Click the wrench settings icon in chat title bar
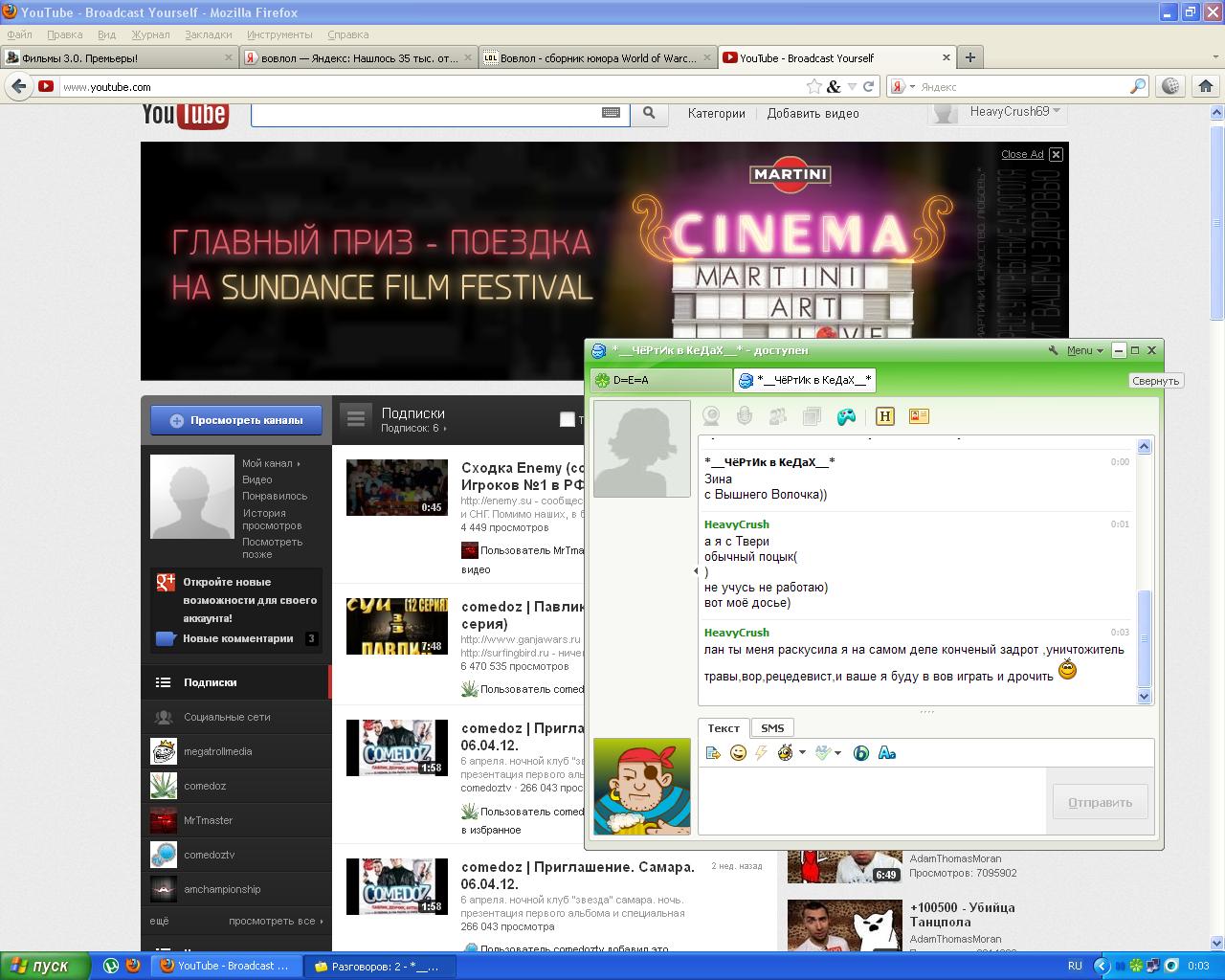Screen dimensions: 1225x980 point(1054,350)
